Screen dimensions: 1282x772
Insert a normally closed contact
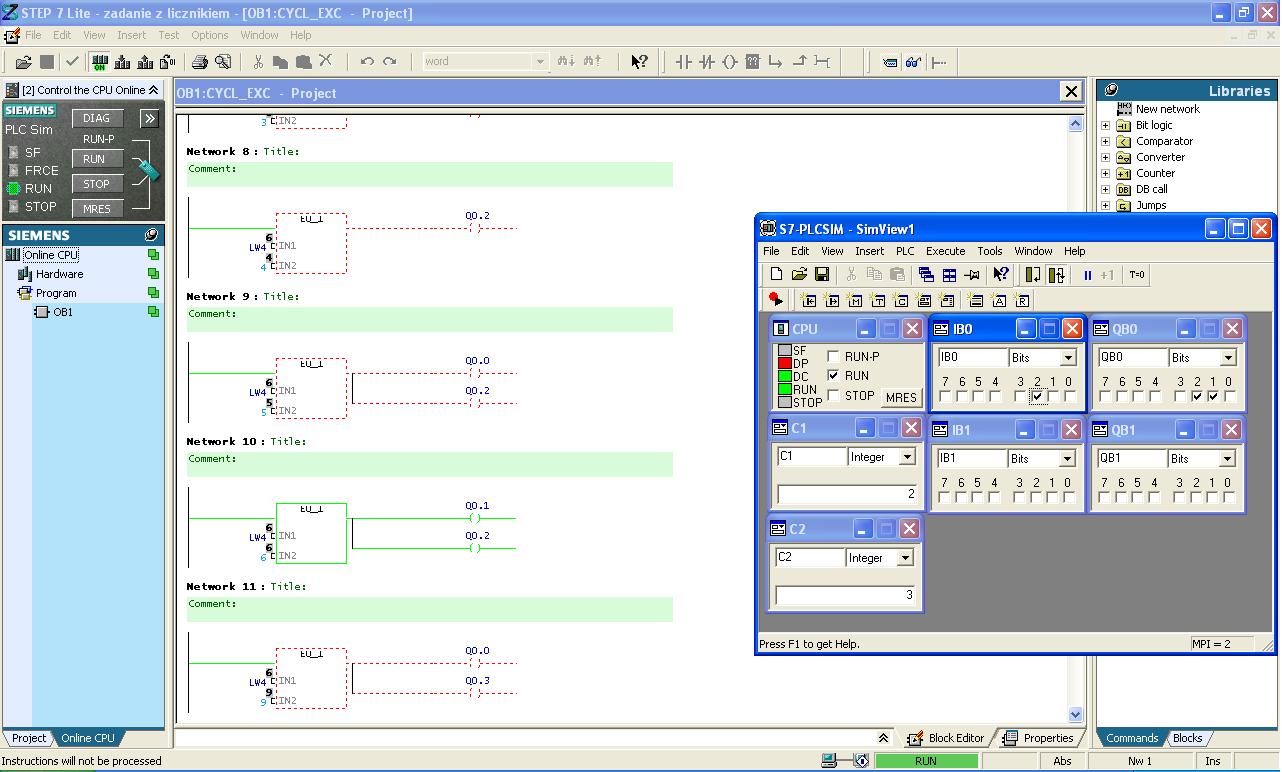tap(707, 62)
